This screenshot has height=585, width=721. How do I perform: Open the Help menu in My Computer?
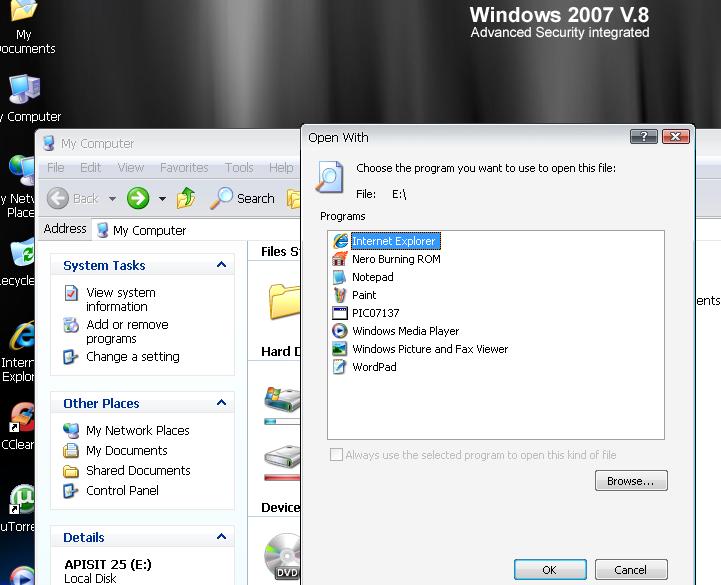point(281,167)
